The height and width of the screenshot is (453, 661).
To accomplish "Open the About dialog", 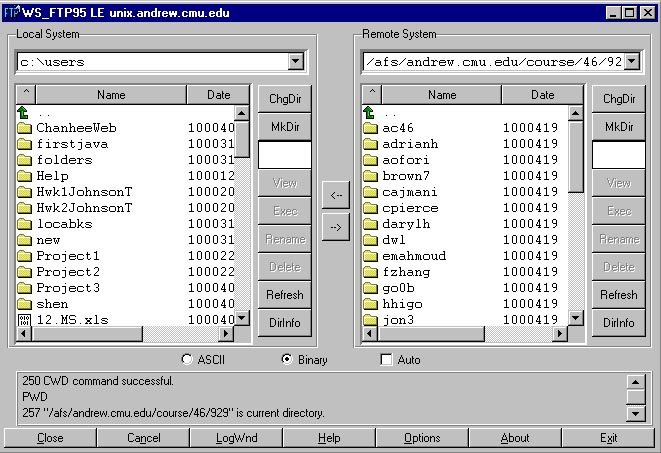I will click(515, 438).
